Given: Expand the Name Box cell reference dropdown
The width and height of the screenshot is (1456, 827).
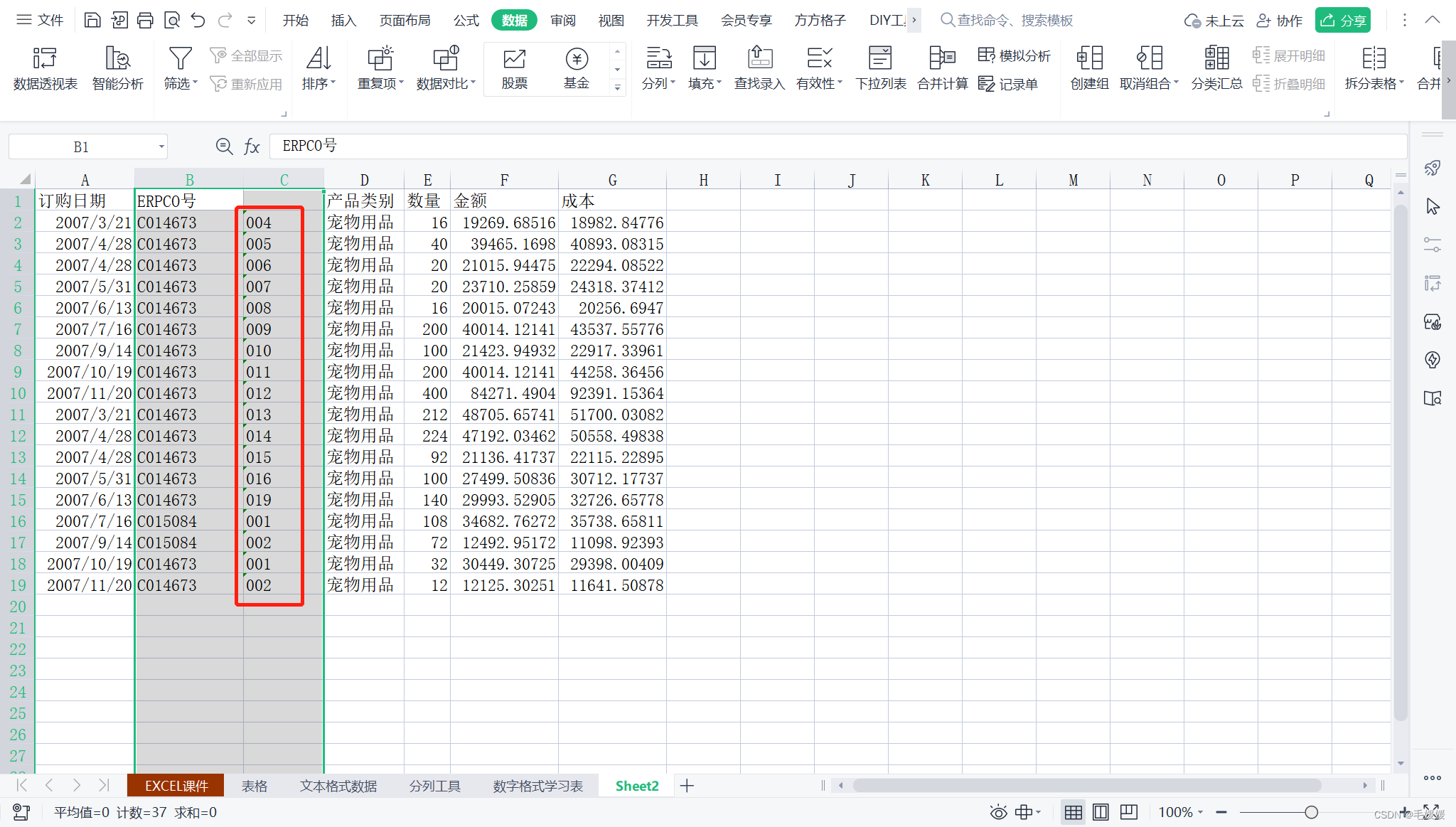Looking at the screenshot, I should coord(161,147).
